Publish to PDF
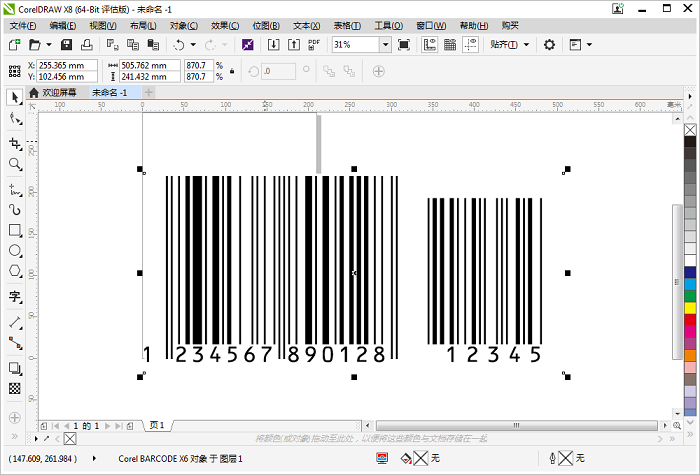Viewport: 700px width, 475px height. 314,45
